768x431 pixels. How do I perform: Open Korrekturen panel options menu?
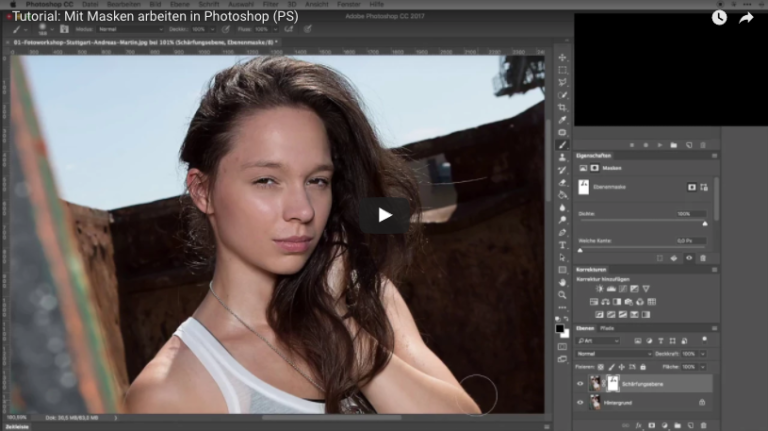pos(714,270)
